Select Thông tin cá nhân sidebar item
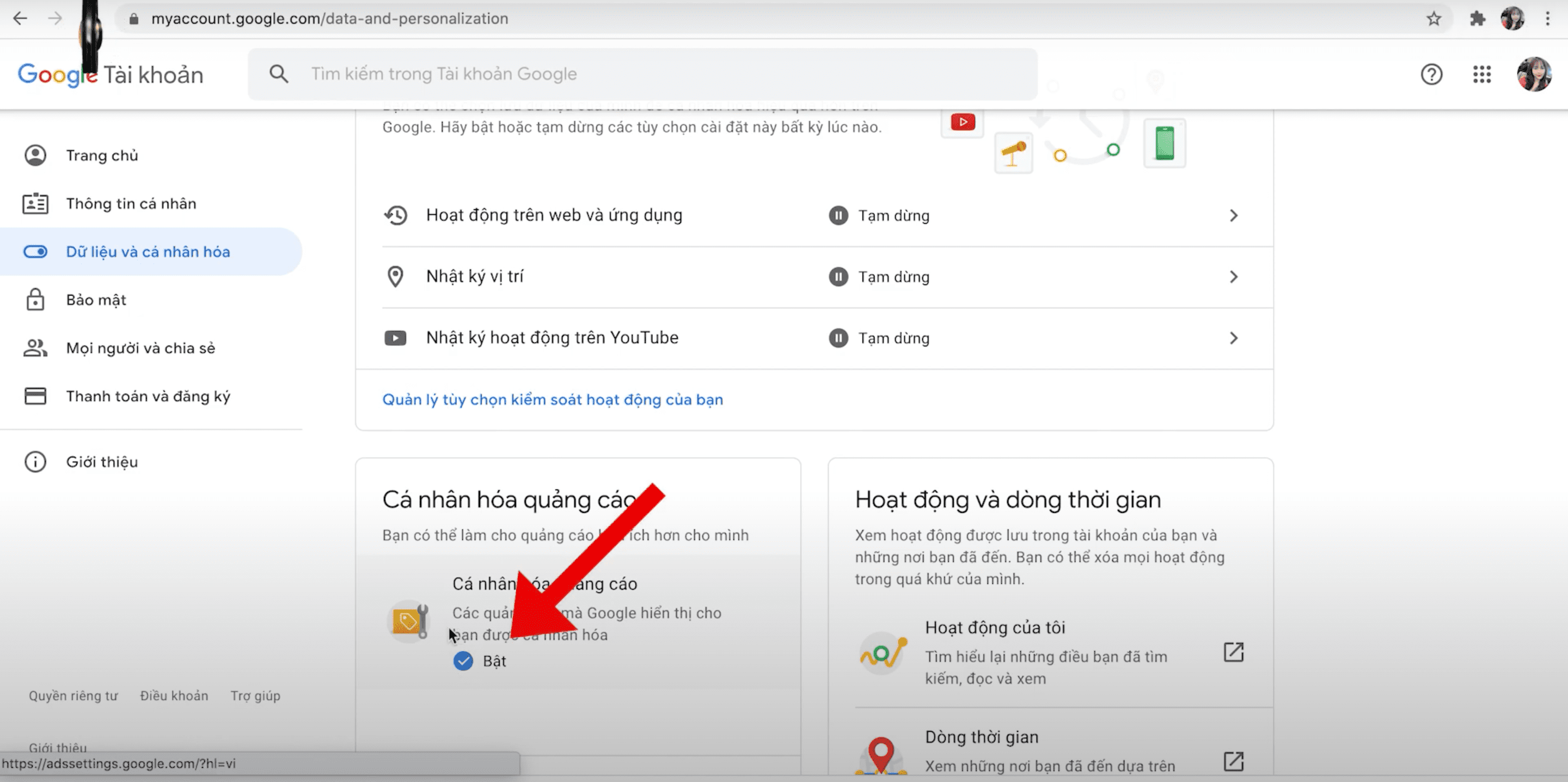 131,204
